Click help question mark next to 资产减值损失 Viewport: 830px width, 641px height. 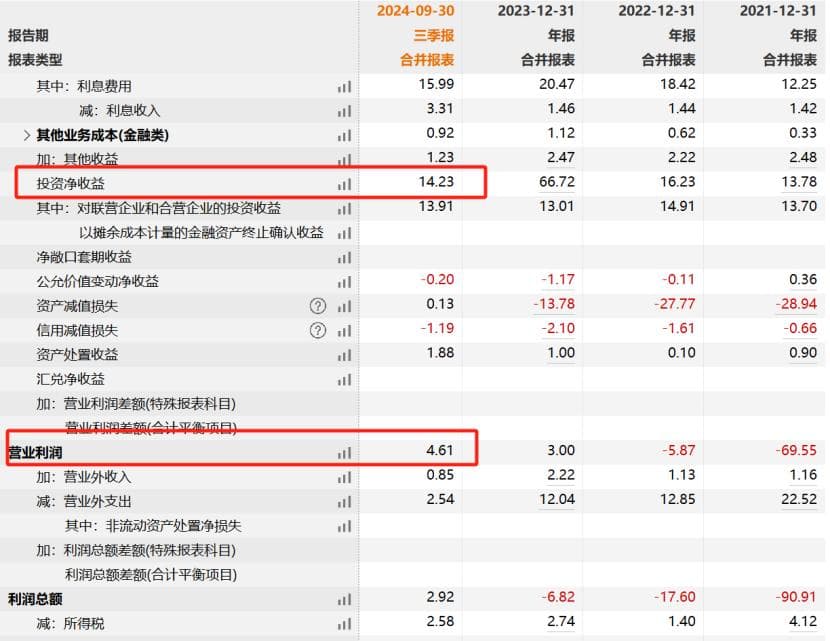318,306
